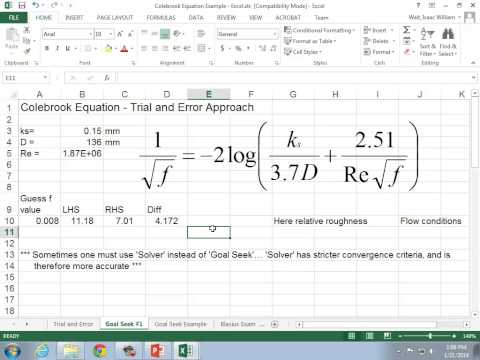The image size is (480, 360).
Task: Click the Increase Decimal icon
Action: tap(262, 49)
